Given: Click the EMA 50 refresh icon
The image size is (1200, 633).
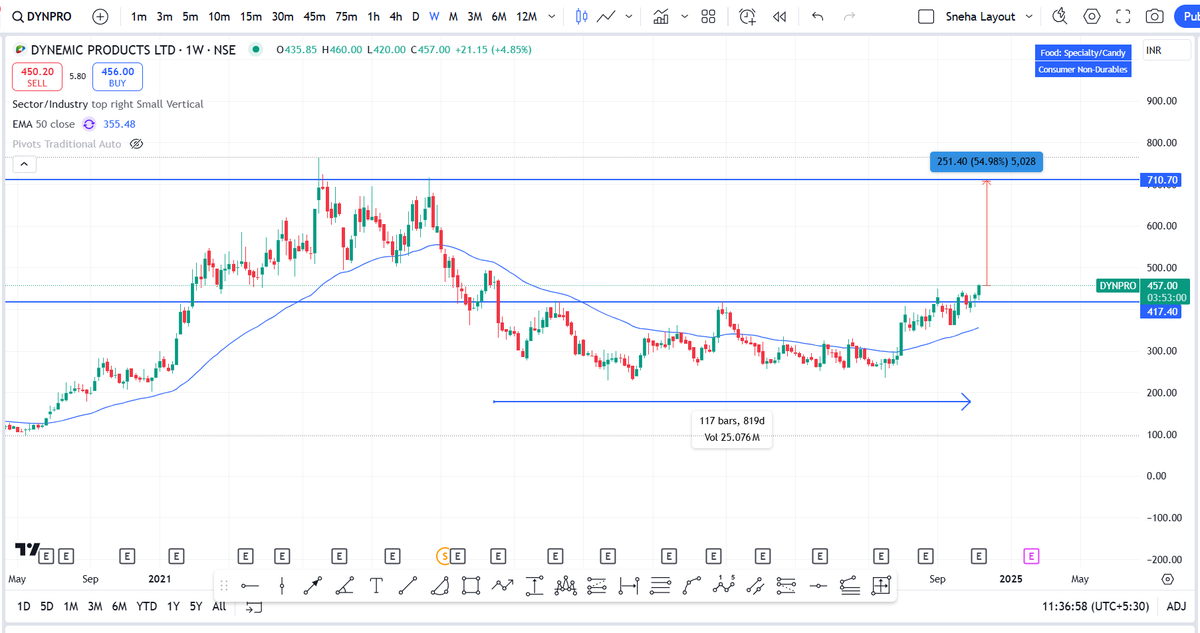Looking at the screenshot, I should [89, 124].
